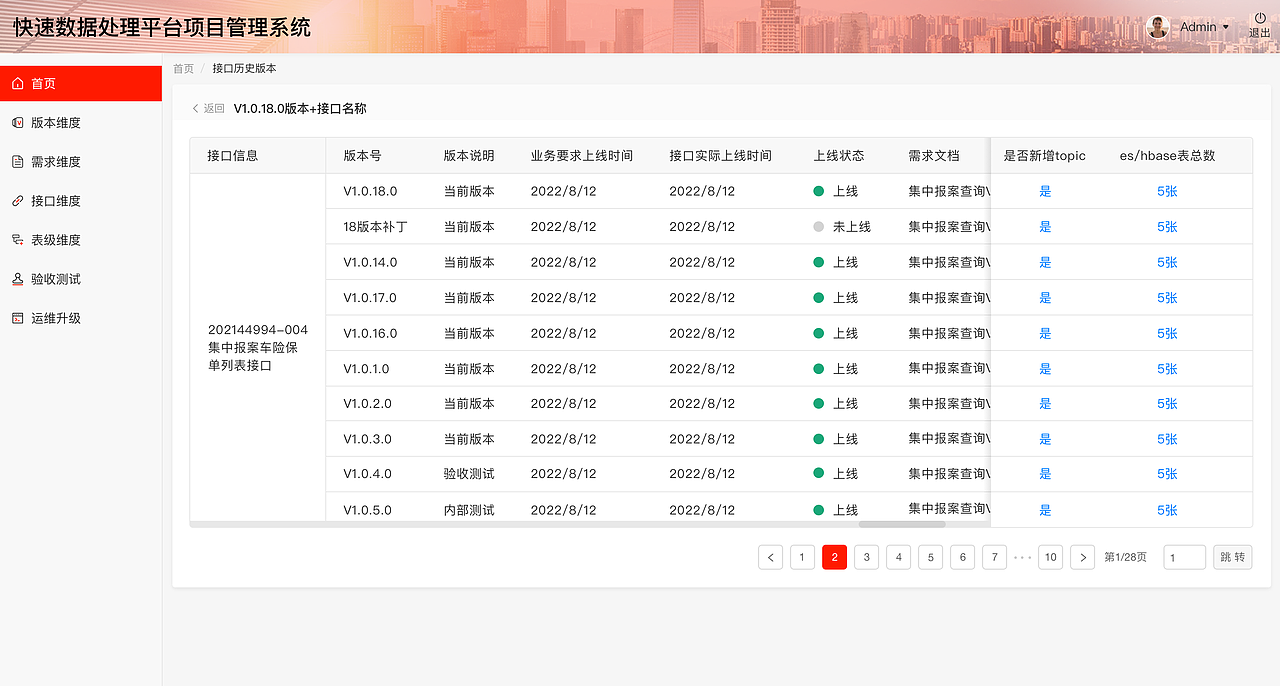Click 是 link in 18版本补丁 row

1045,227
